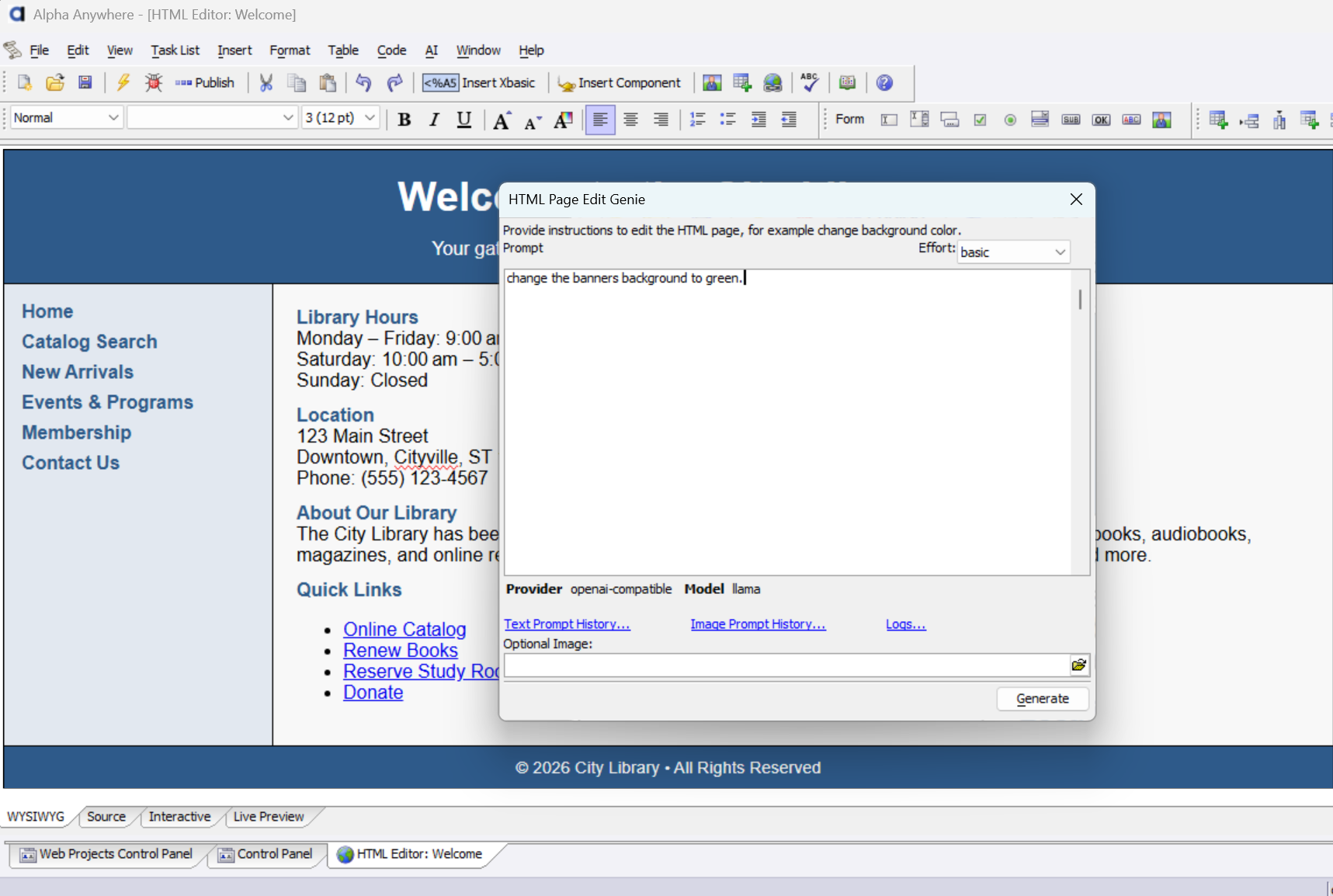Open the Normal paragraph style dropdown

pos(68,118)
